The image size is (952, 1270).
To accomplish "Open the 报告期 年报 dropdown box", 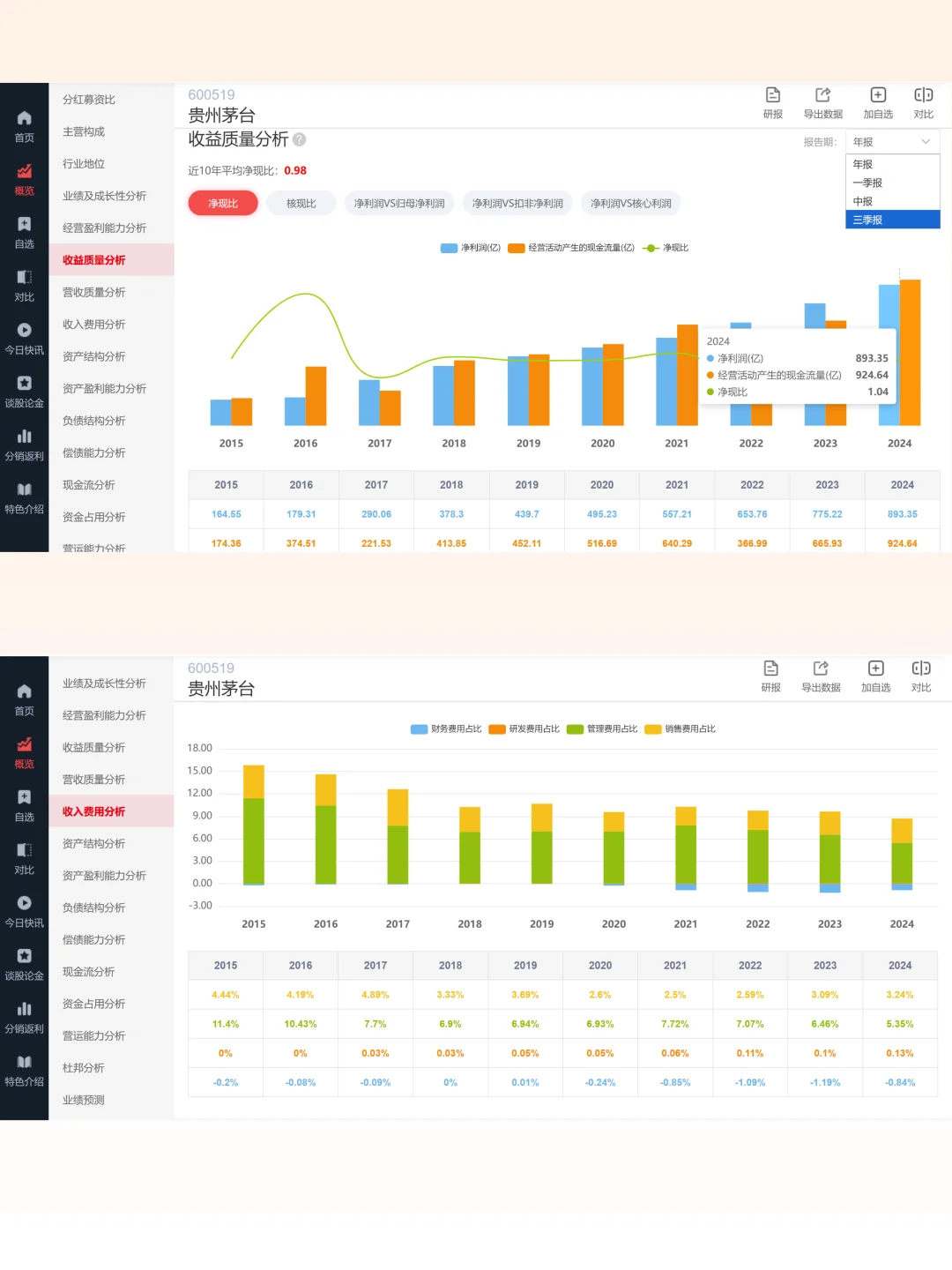I will pos(892,142).
